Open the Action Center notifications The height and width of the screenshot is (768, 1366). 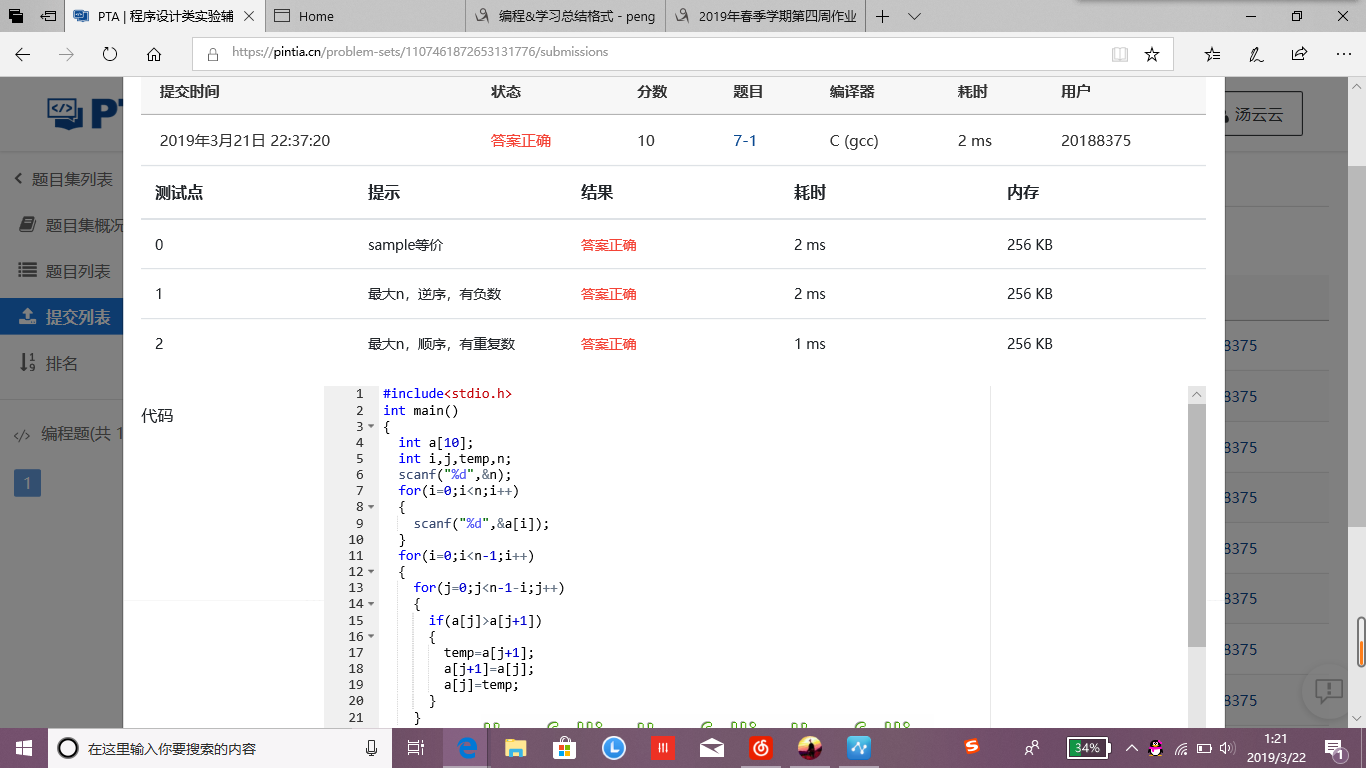click(1334, 748)
